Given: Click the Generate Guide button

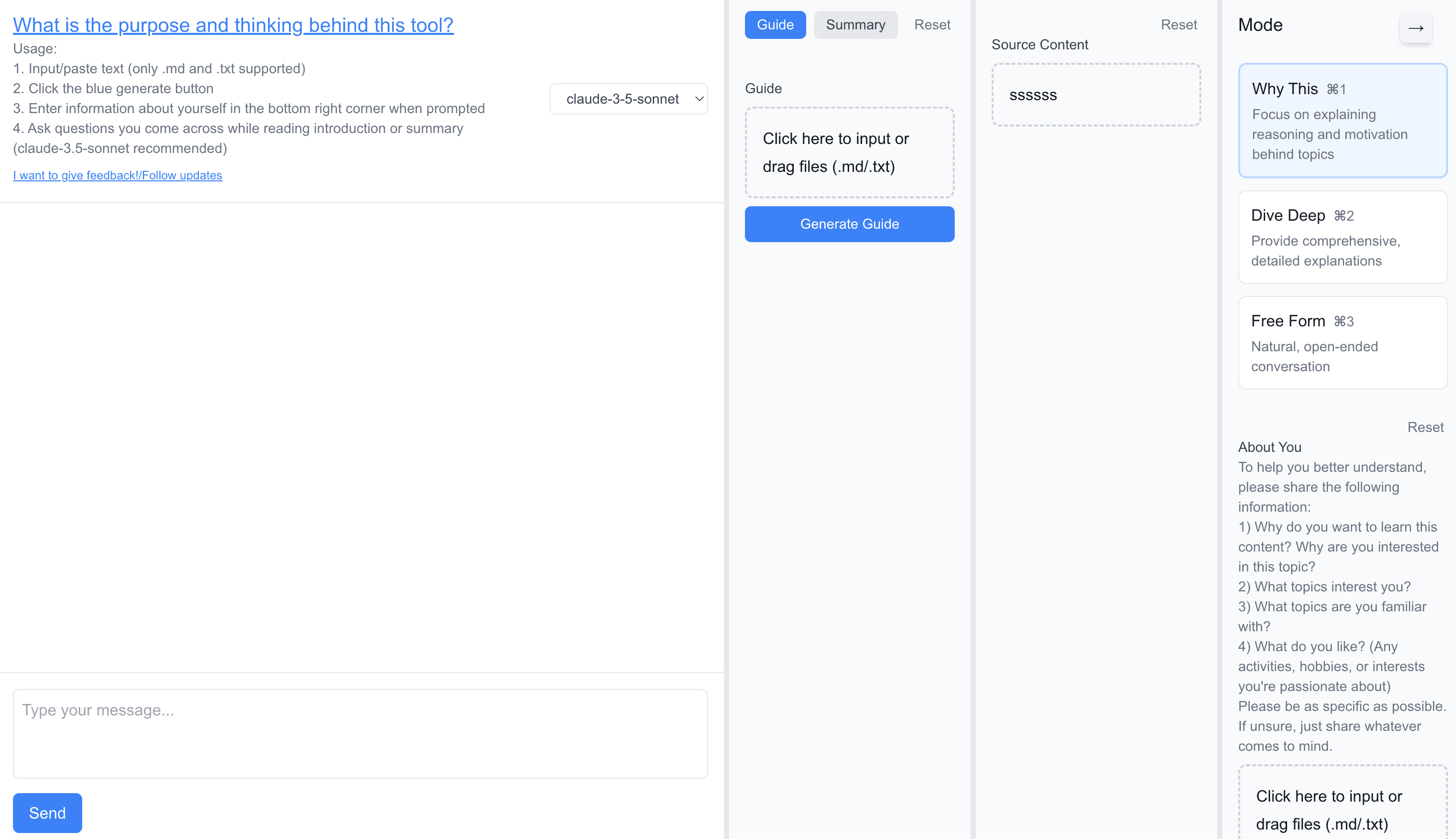Looking at the screenshot, I should pos(849,224).
